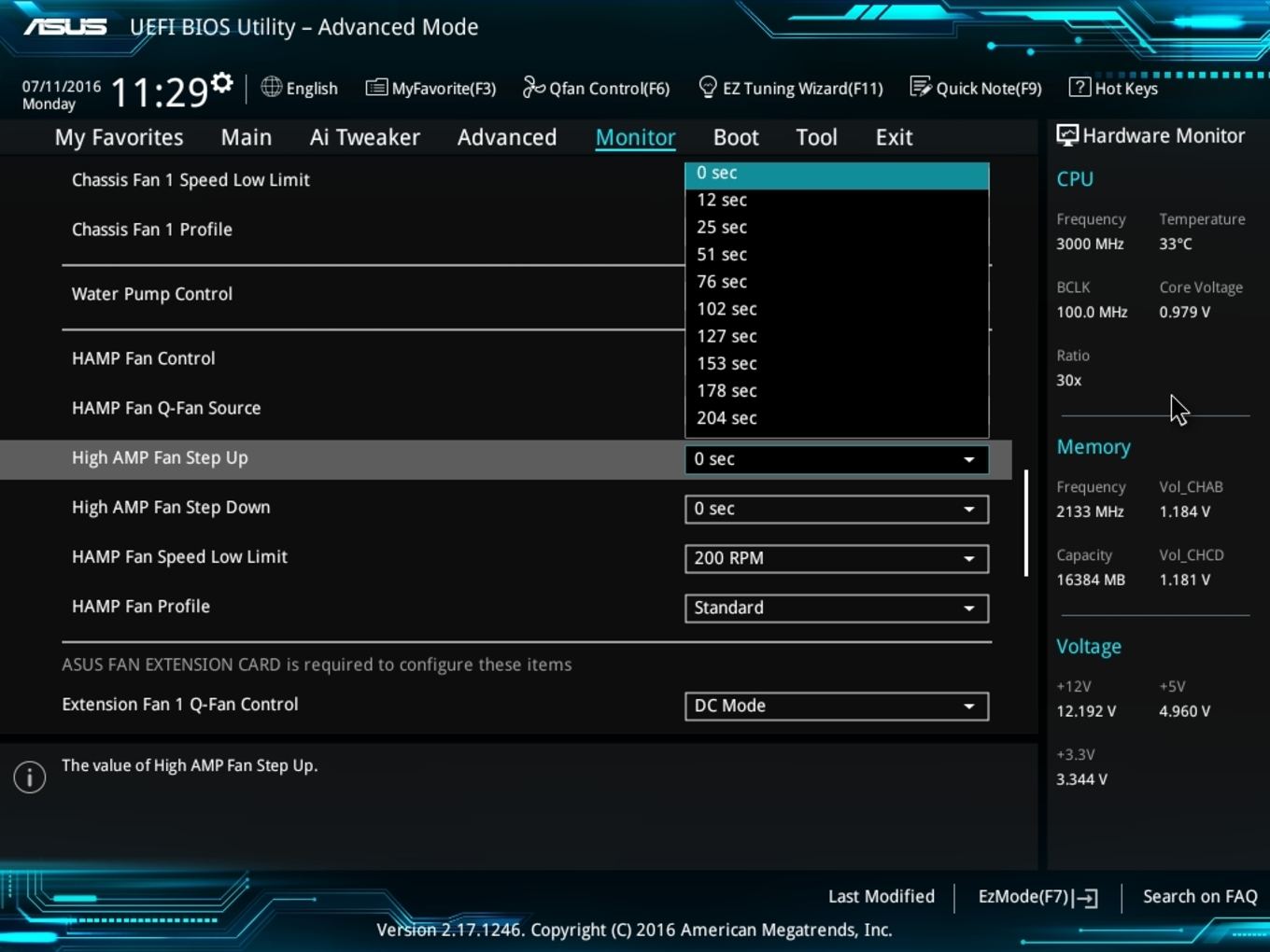Click the ASUS logo
Viewport: 1270px width, 952px height.
(x=64, y=26)
